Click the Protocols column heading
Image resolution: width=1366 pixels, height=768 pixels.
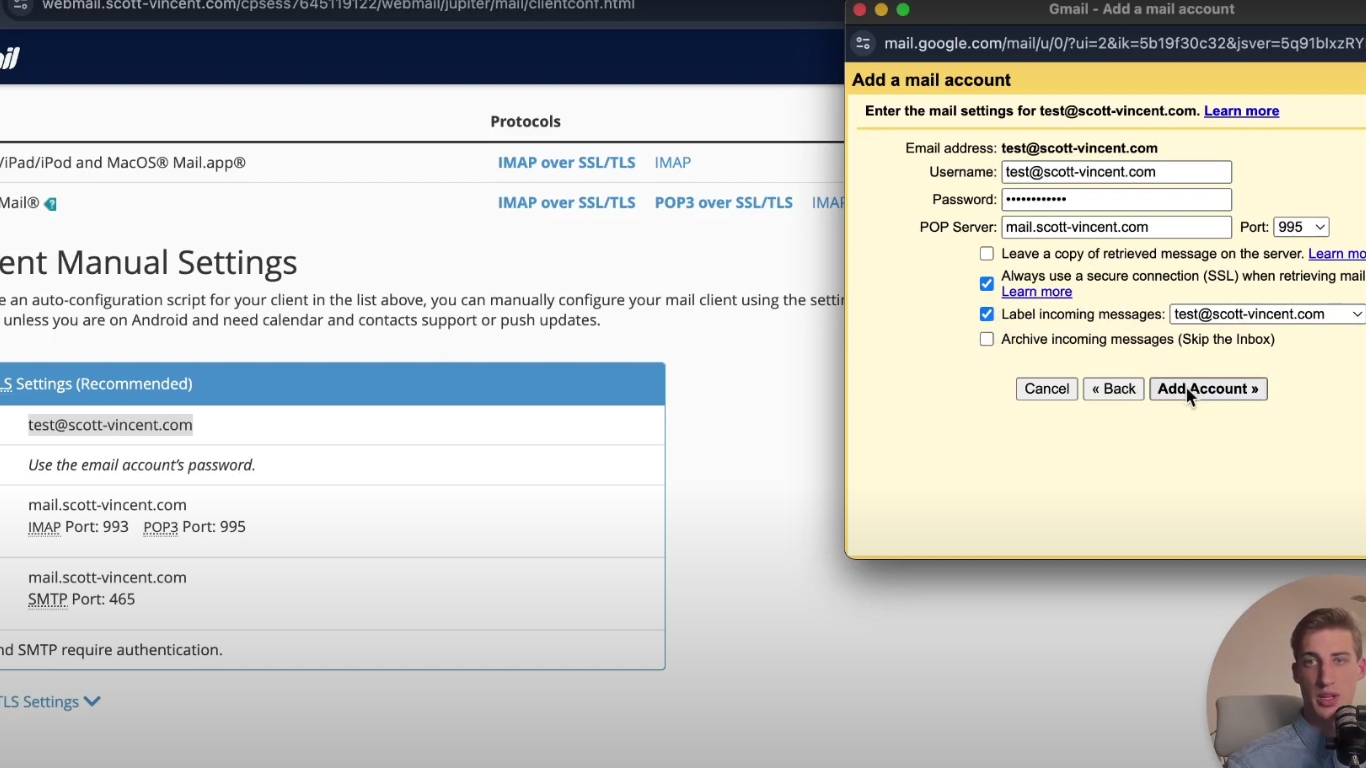click(525, 121)
